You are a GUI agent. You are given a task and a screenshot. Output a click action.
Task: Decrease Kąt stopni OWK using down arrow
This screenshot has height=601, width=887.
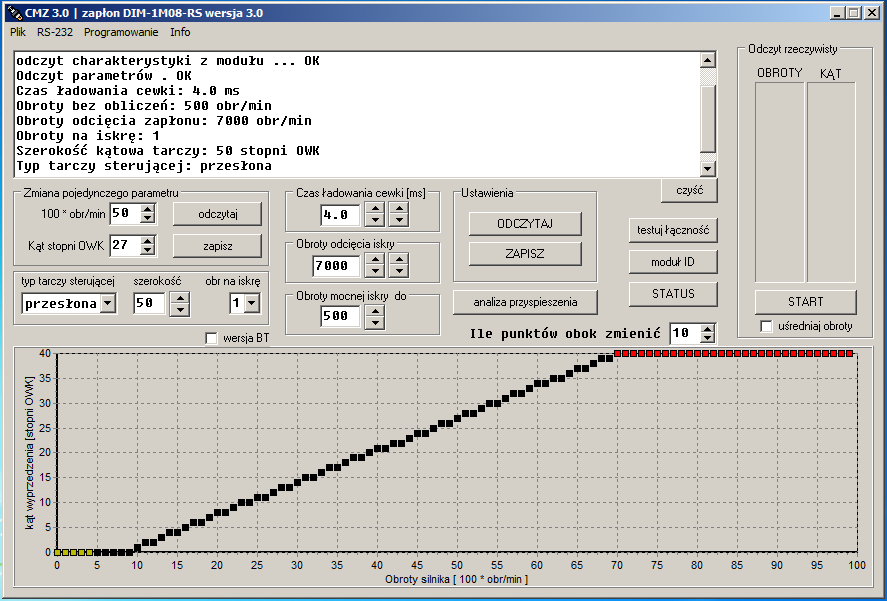click(x=148, y=250)
